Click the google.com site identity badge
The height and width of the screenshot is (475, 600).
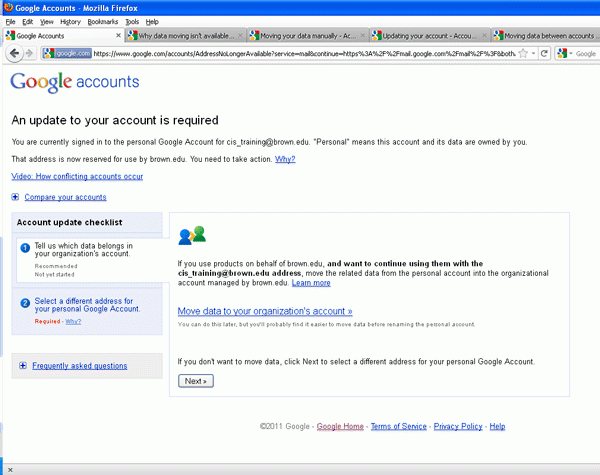(x=67, y=54)
